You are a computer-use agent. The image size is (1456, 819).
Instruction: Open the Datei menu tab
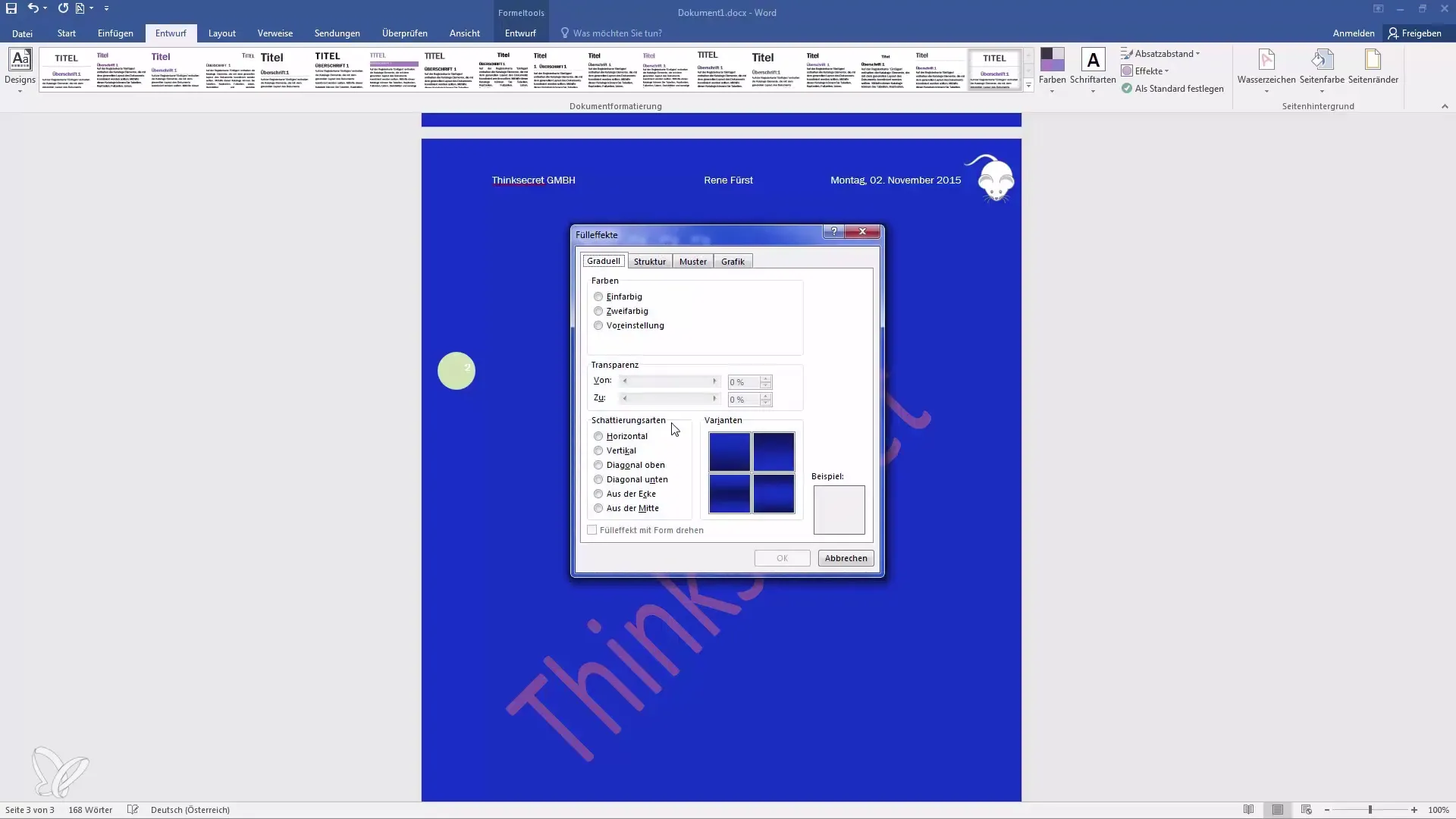(22, 33)
